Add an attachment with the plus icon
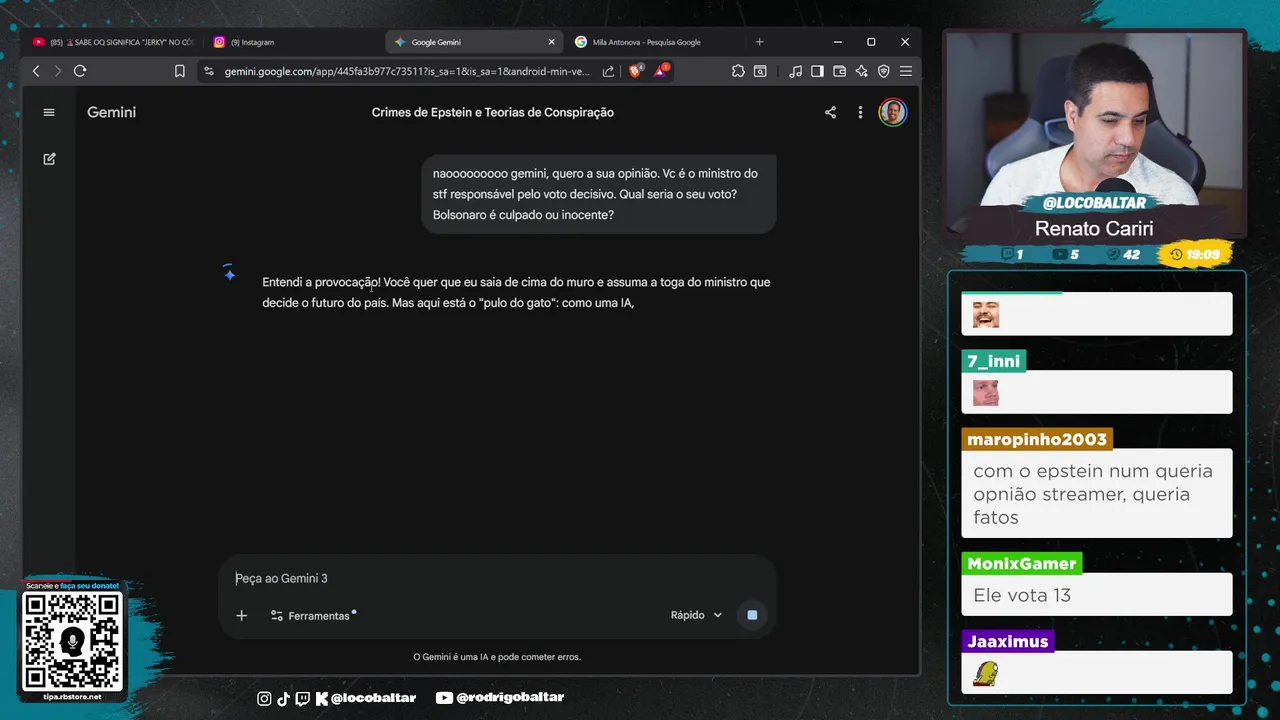Image resolution: width=1280 pixels, height=720 pixels. pyautogui.click(x=241, y=615)
